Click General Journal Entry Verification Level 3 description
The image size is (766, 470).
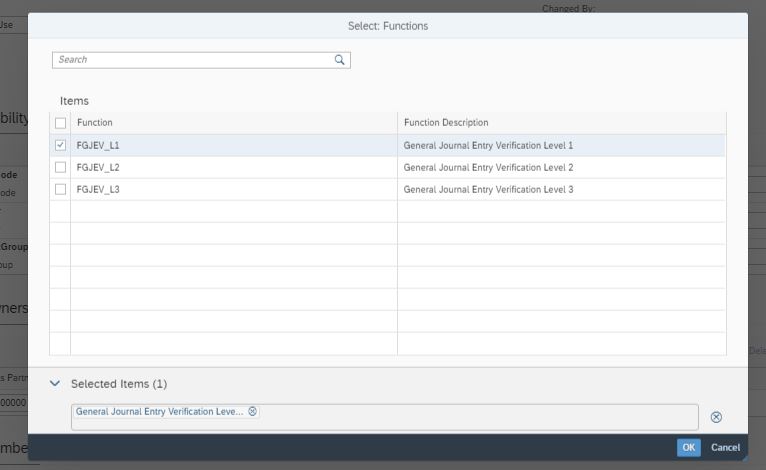pyautogui.click(x=488, y=189)
